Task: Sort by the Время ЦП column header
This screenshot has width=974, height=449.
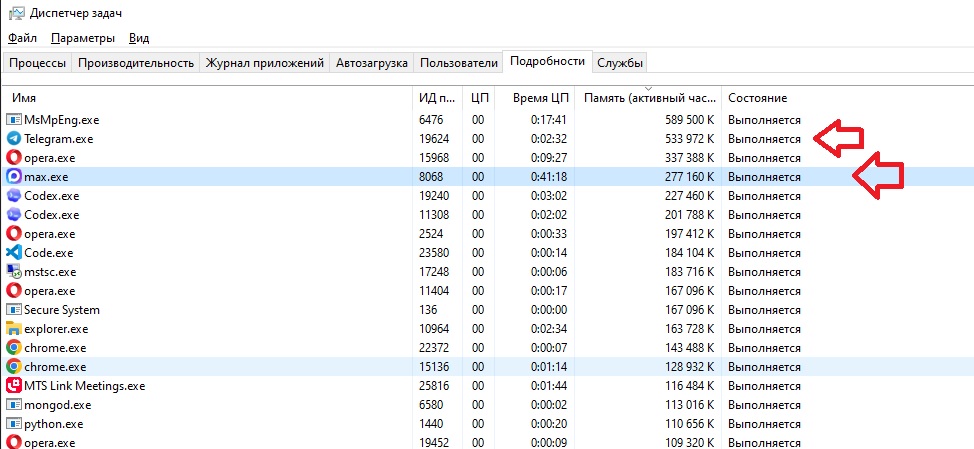Action: tap(535, 98)
